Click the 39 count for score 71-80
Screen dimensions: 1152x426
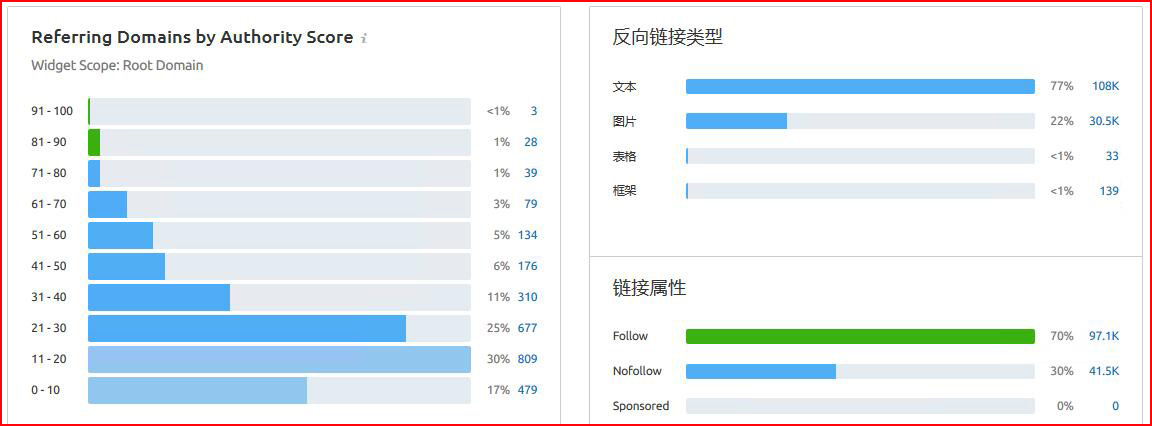530,173
